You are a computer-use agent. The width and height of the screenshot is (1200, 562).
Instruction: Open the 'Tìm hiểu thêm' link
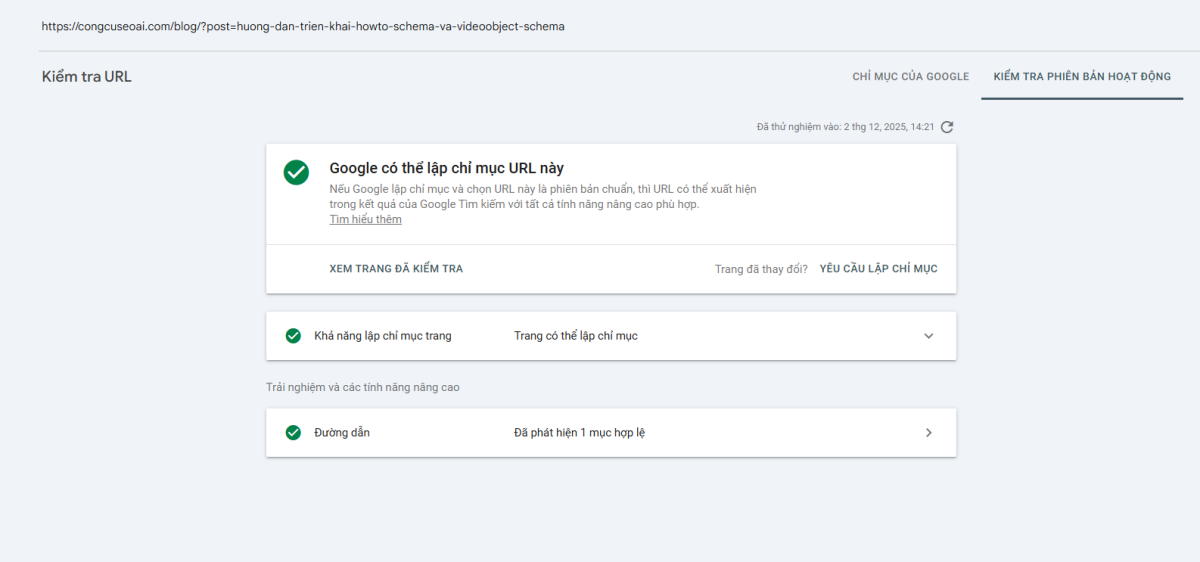[365, 220]
